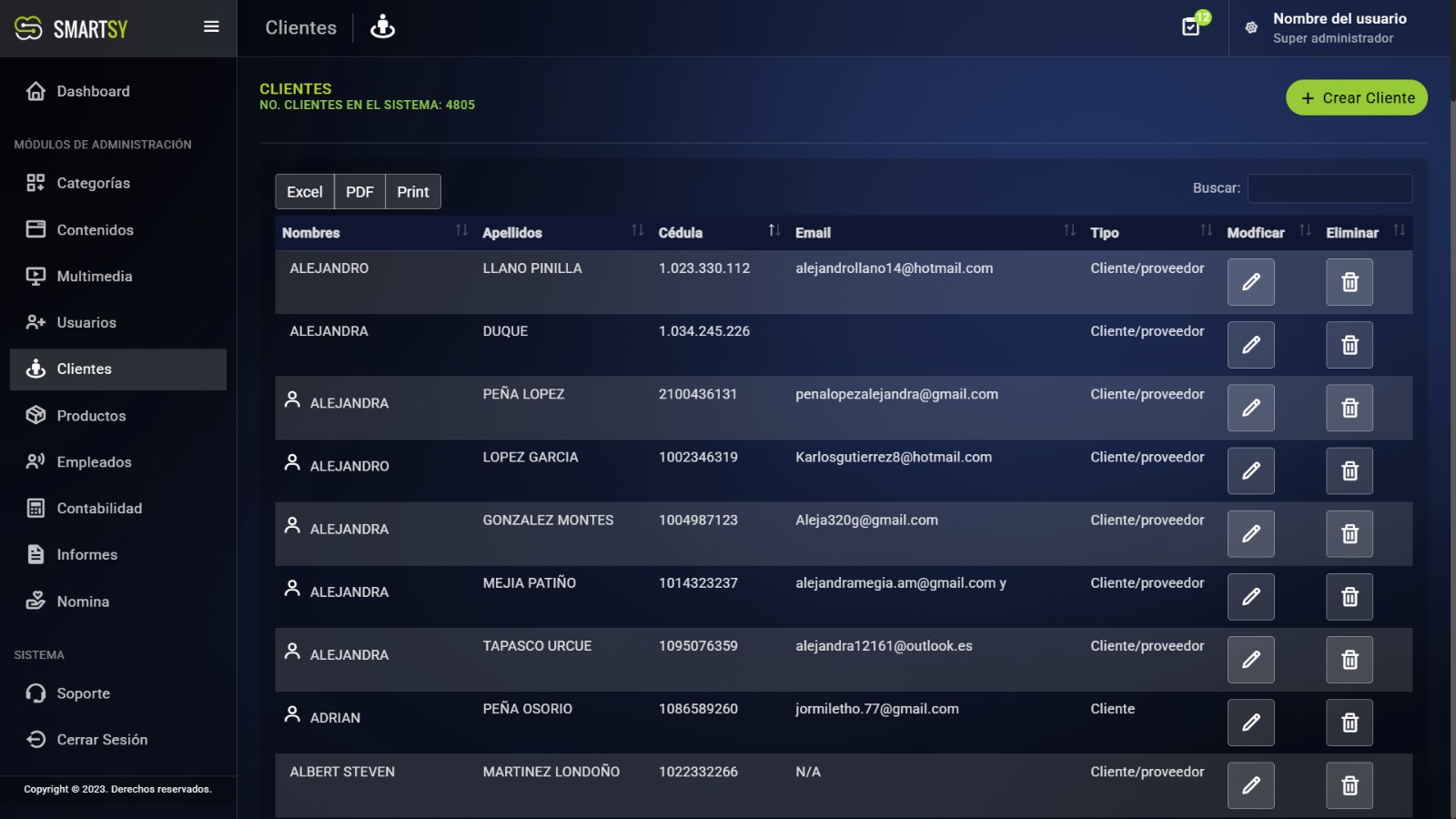
Task: Open Productos in the sidebar
Action: (x=91, y=416)
